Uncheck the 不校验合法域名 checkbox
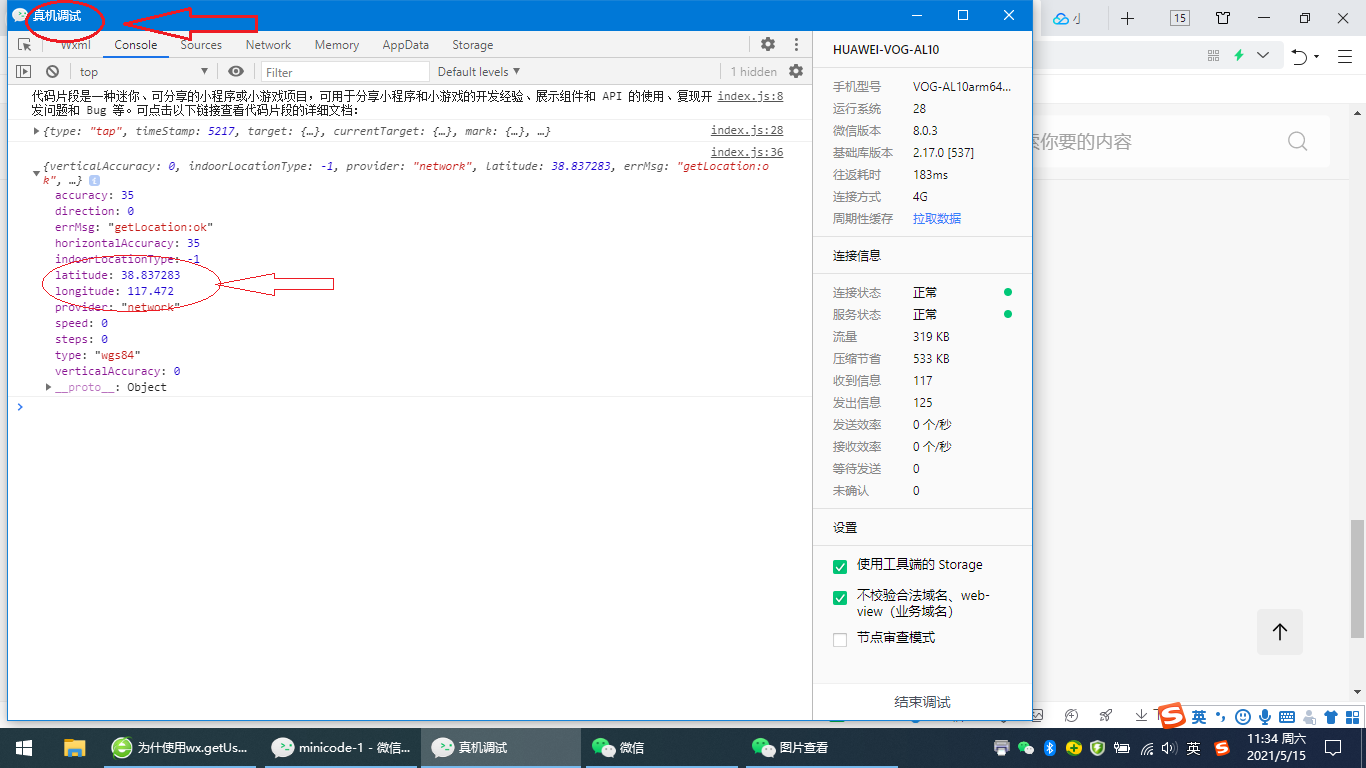This screenshot has height=768, width=1366. pyautogui.click(x=840, y=598)
